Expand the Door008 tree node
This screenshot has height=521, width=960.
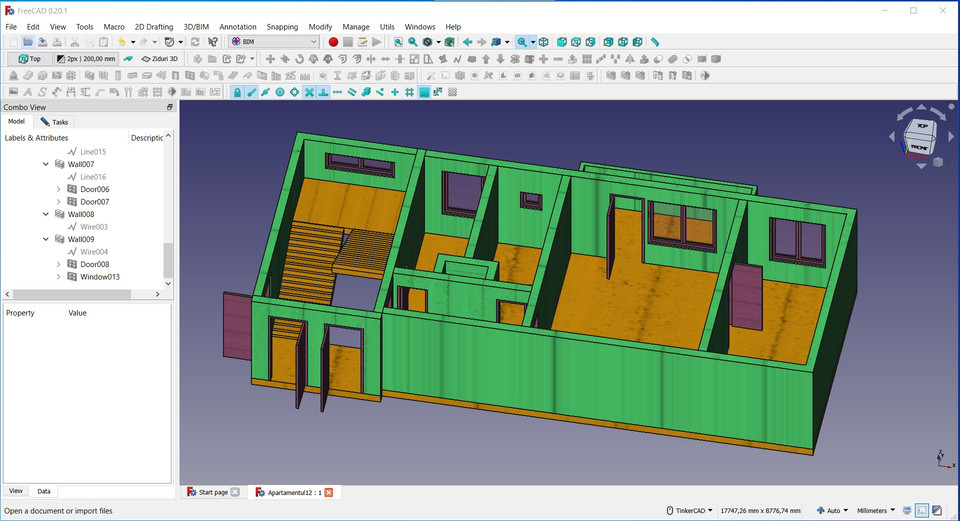[59, 264]
